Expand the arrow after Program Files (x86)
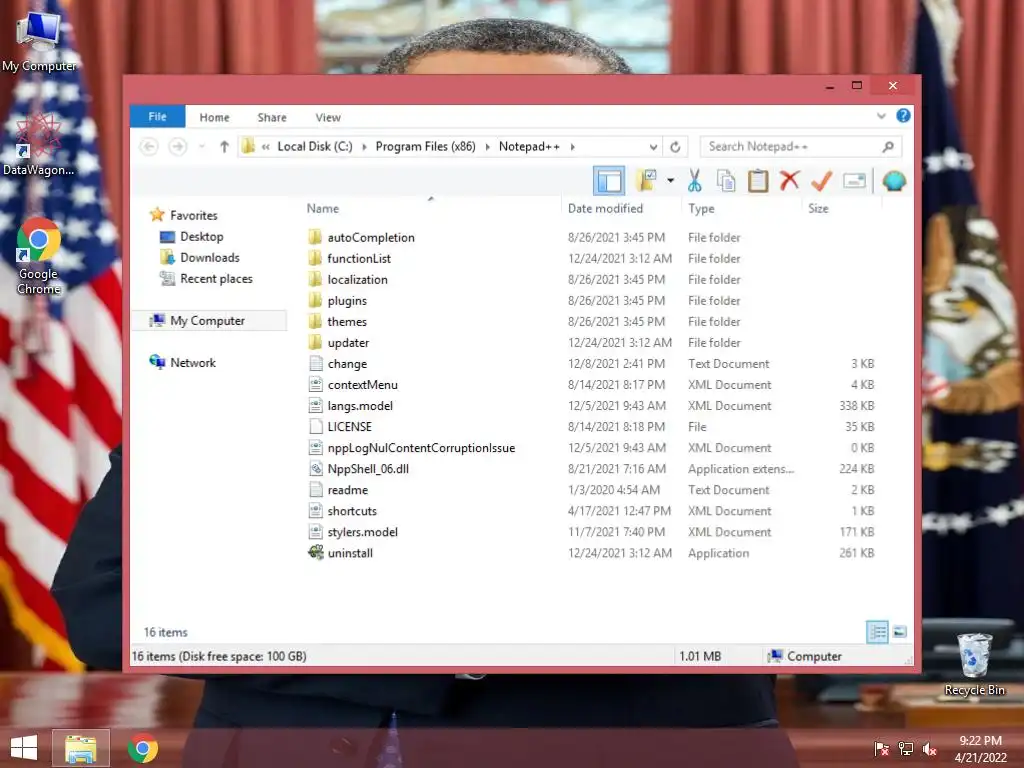The image size is (1024, 768). tap(487, 147)
